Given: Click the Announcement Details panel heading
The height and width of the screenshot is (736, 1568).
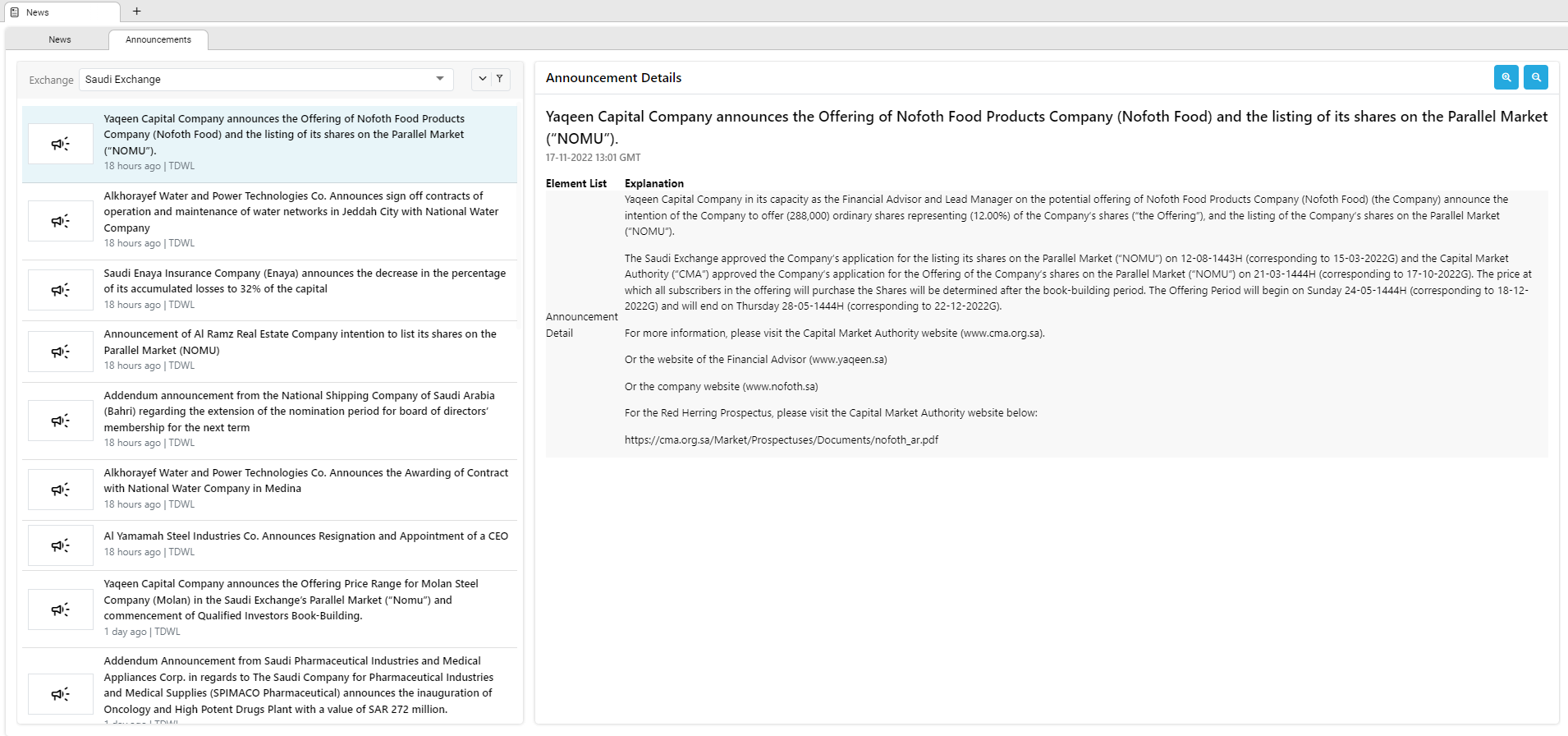Looking at the screenshot, I should [x=613, y=78].
